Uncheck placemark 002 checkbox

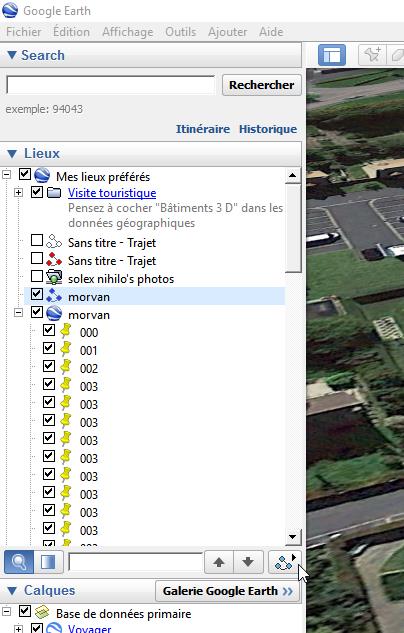click(x=49, y=366)
